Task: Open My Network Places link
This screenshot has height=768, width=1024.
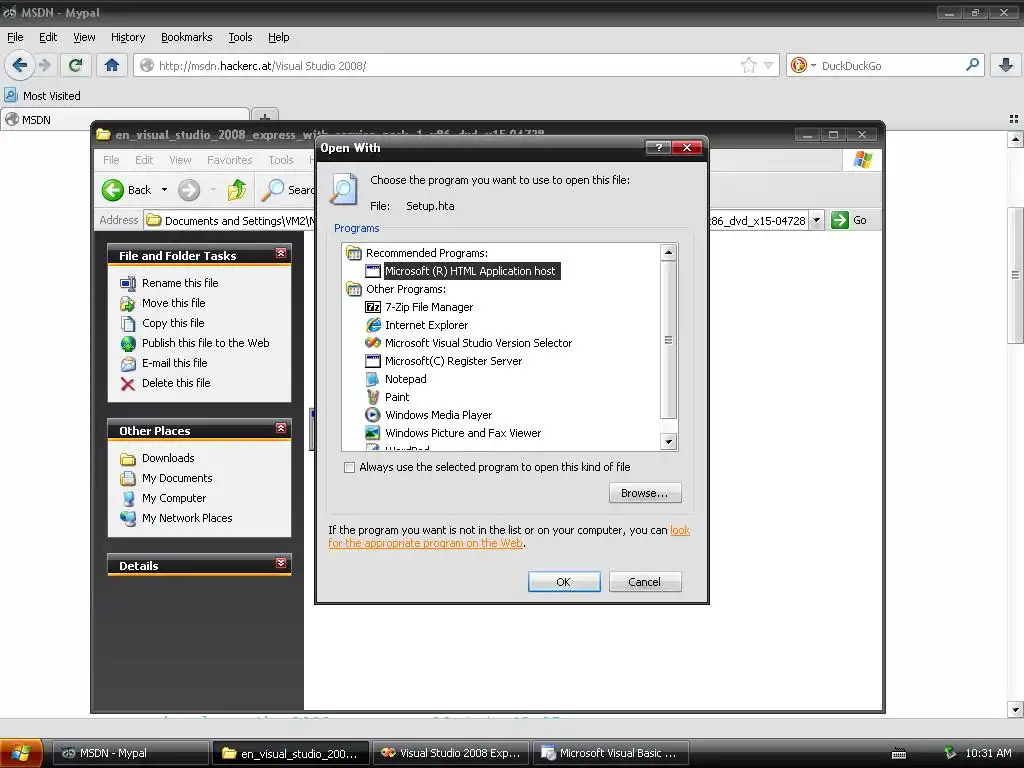Action: 187,518
